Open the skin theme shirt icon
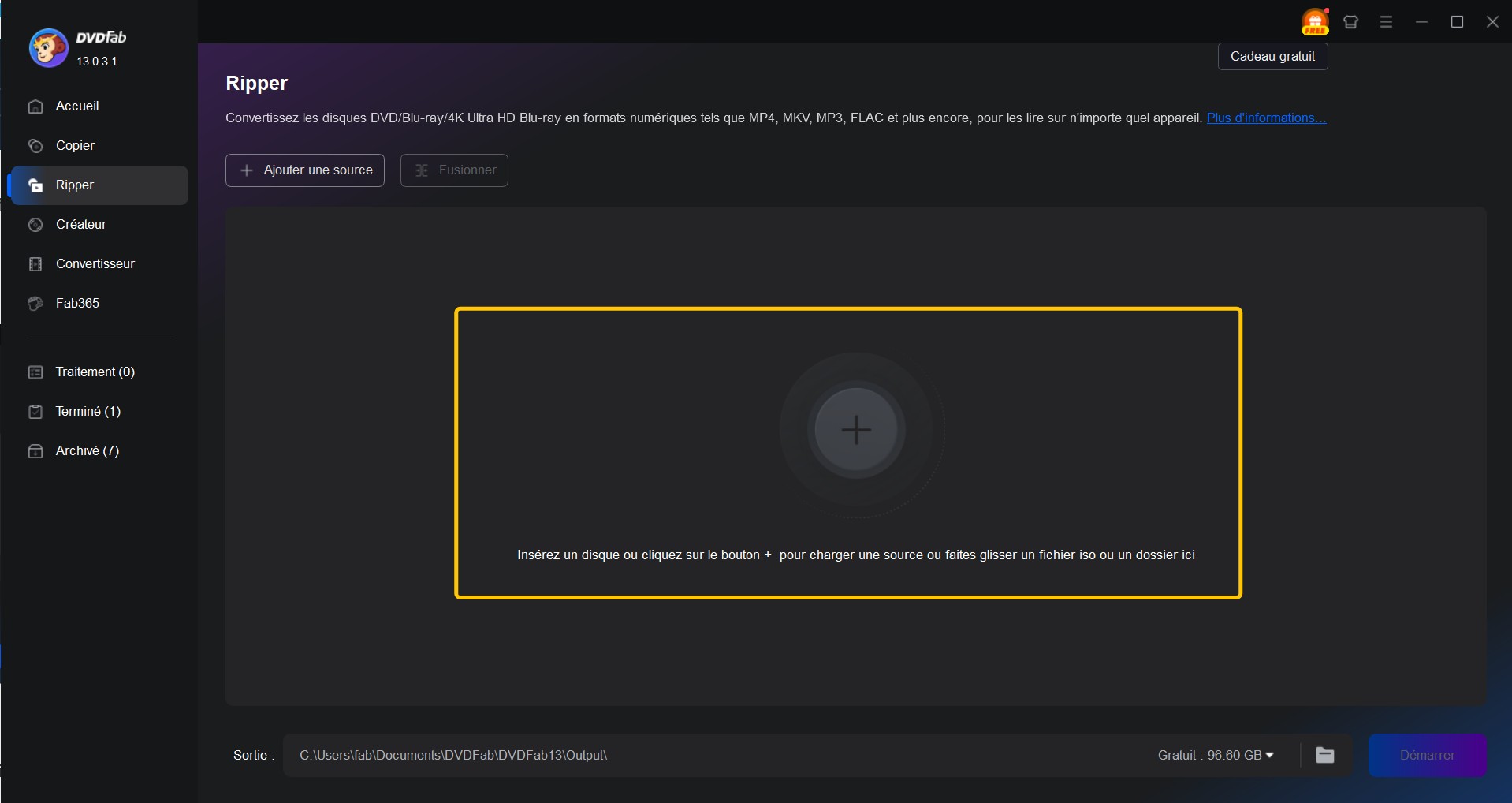Viewport: 1512px width, 803px height. pos(1351,22)
